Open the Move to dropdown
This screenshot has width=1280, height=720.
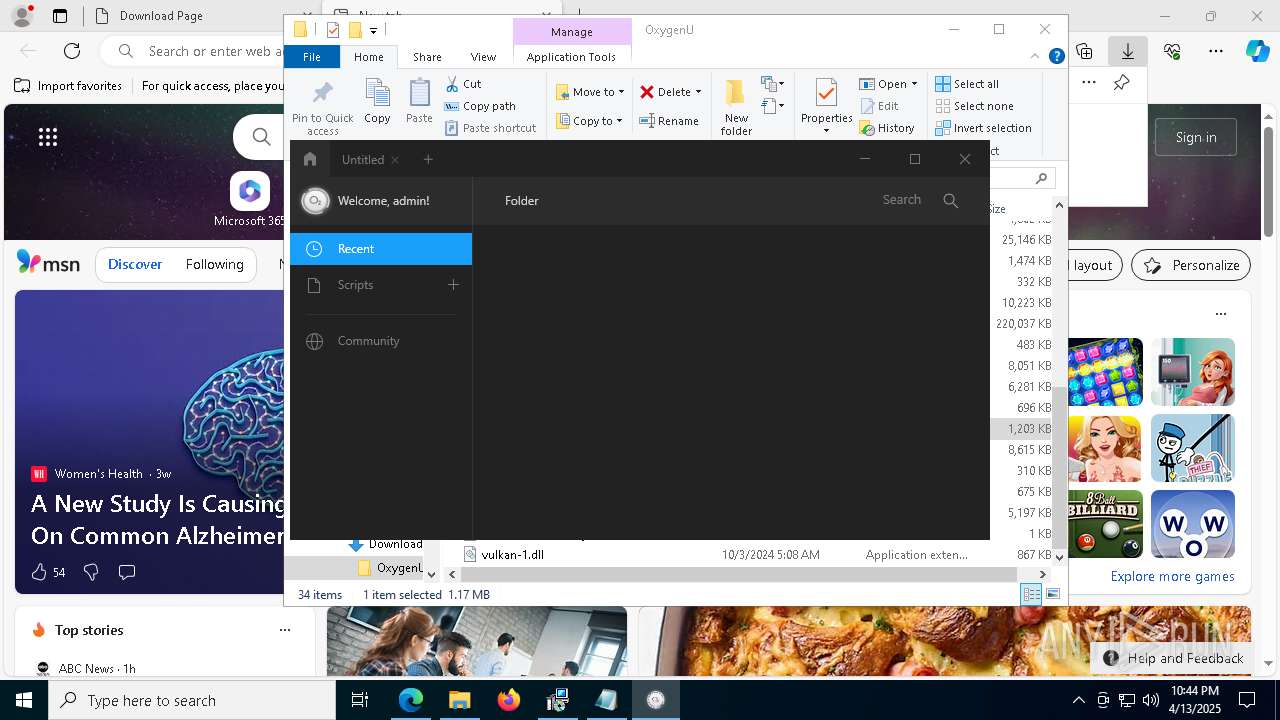tap(590, 92)
